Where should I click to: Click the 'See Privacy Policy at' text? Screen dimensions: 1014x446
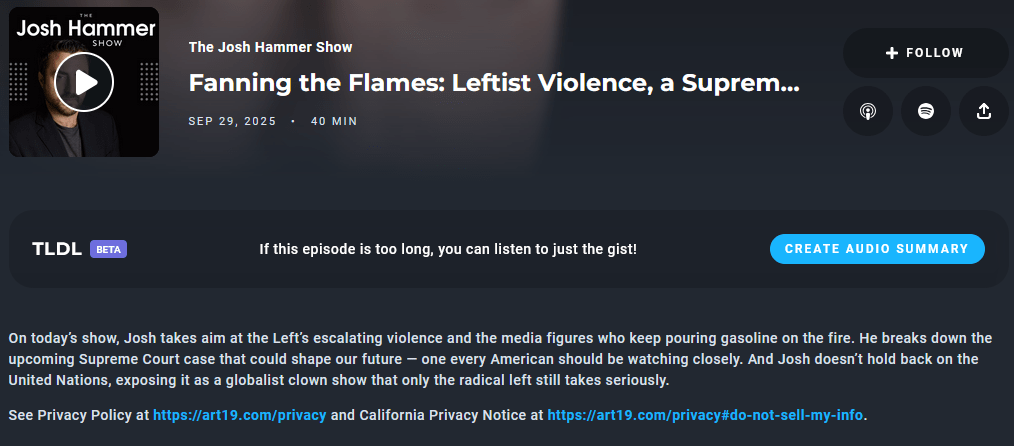[x=79, y=413]
